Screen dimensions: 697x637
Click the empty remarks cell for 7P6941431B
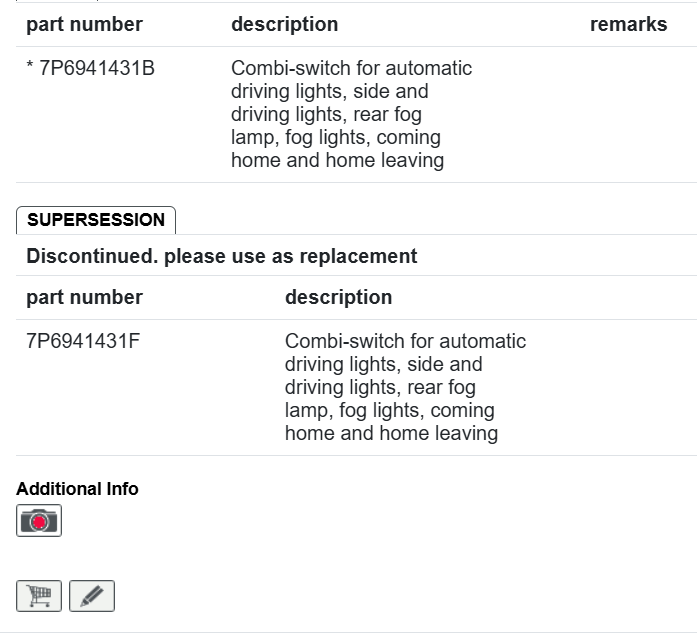tap(628, 114)
